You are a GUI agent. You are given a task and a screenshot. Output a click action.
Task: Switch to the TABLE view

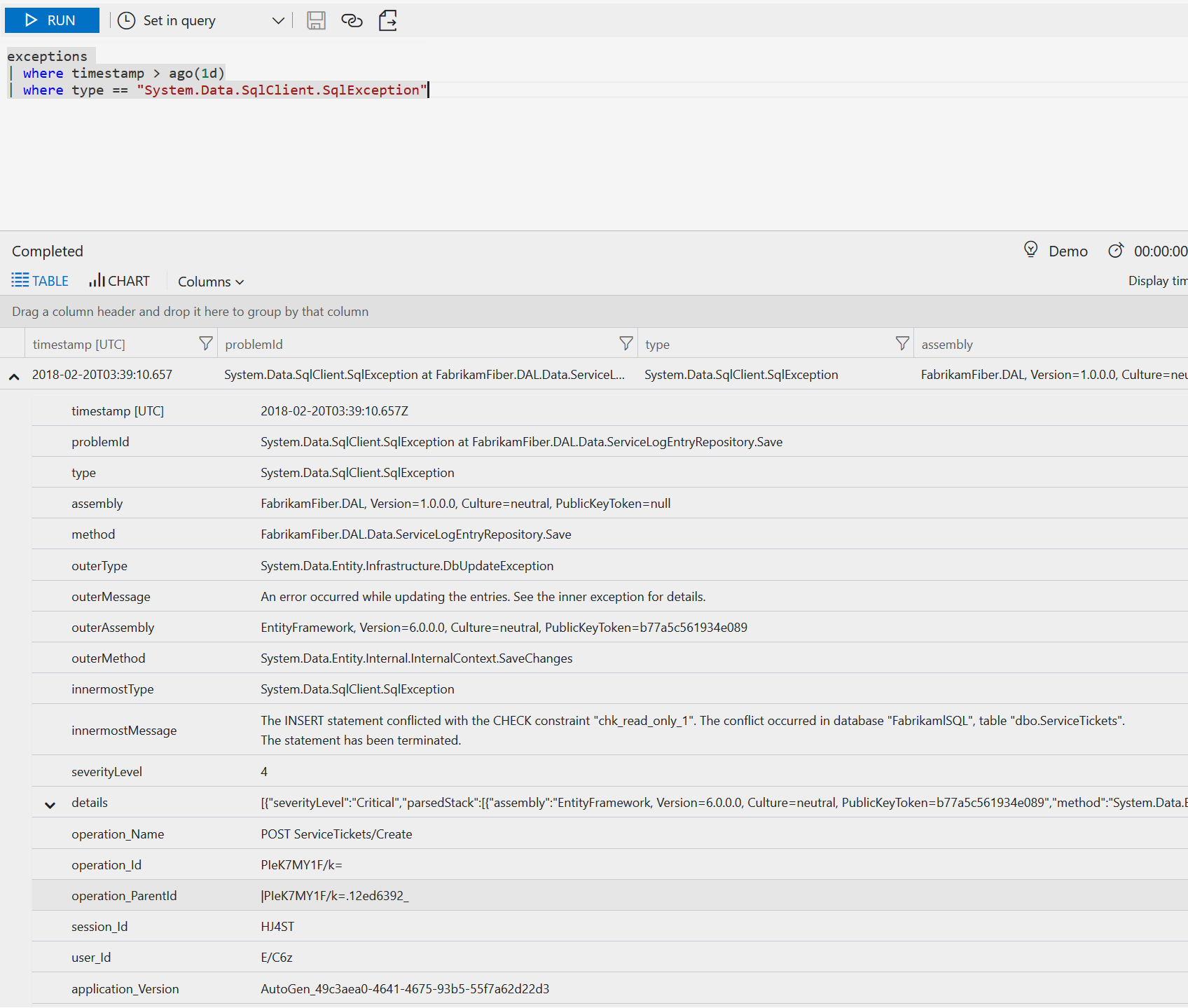point(39,280)
